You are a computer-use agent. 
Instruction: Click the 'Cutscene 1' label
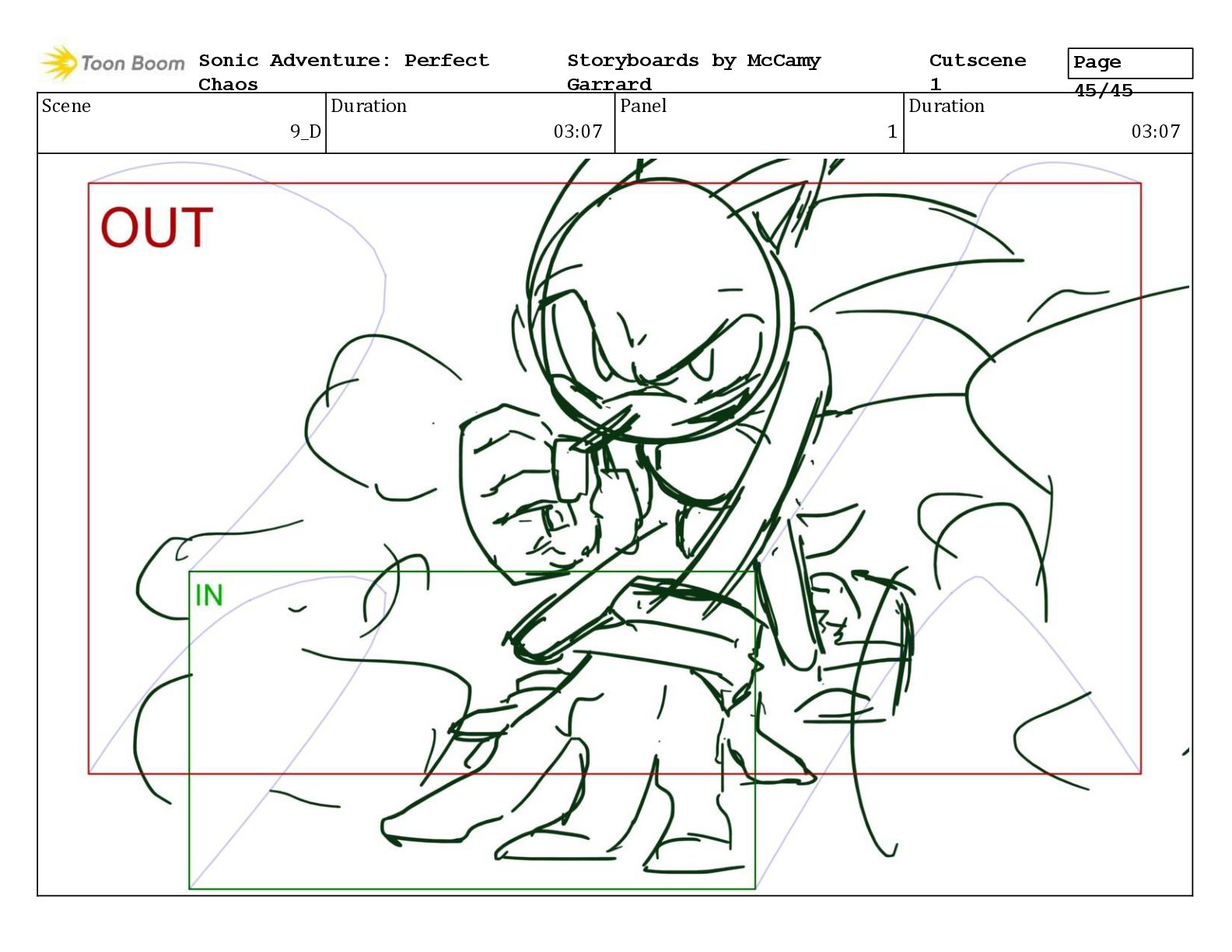tap(978, 72)
